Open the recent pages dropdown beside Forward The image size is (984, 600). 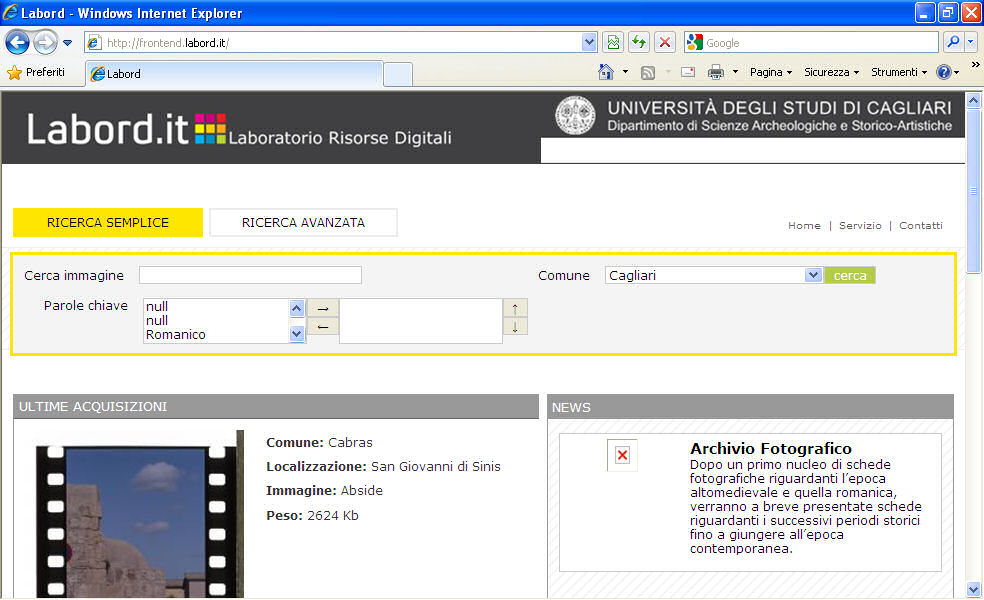67,43
